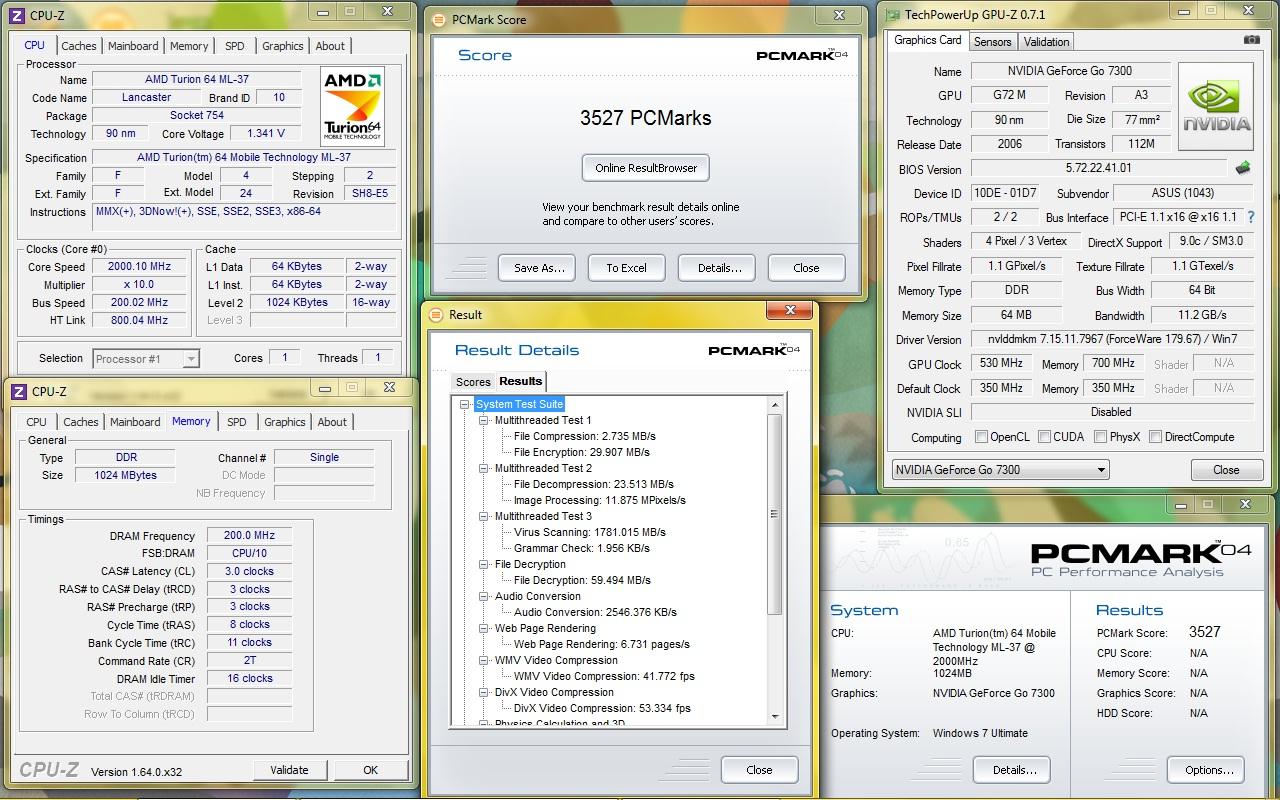Image resolution: width=1280 pixels, height=800 pixels.
Task: Toggle the OpenCL checkbox
Action: coord(982,437)
